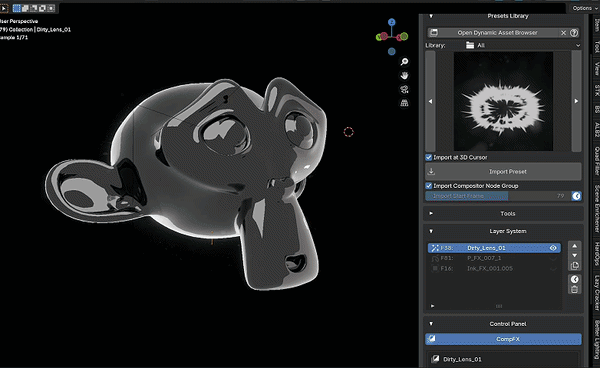
Task: Open the HardOps sidebar tab
Action: point(596,253)
